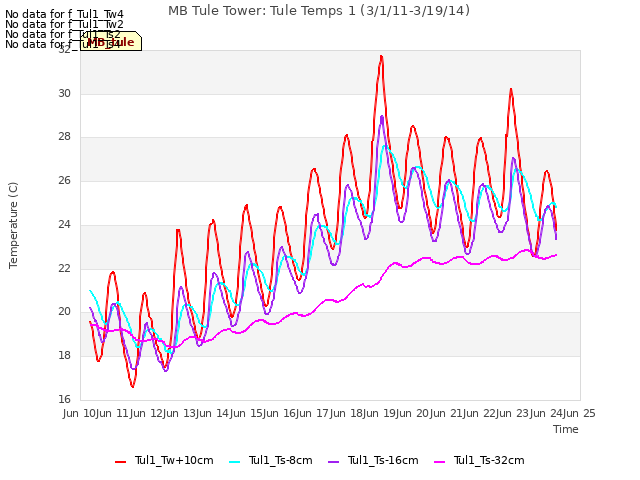The image size is (640, 480).
Task: Click the Time axis label
Action: point(566,429)
